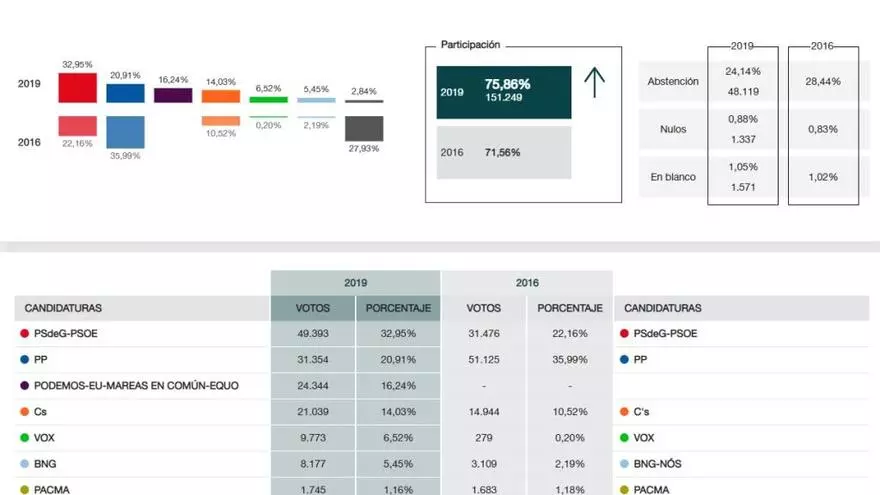This screenshot has width=880, height=495.
Task: Click the light blue dot beside BNG-NÓS
Action: click(x=625, y=463)
